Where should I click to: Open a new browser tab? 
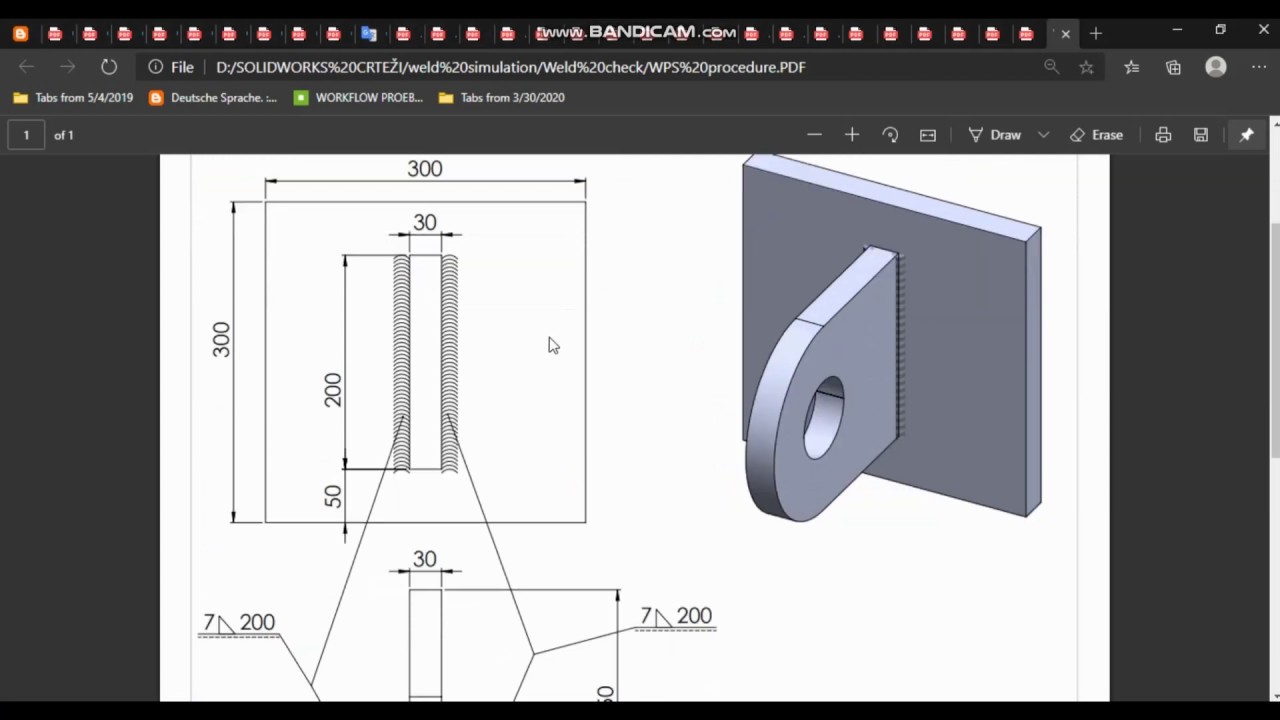[1096, 33]
